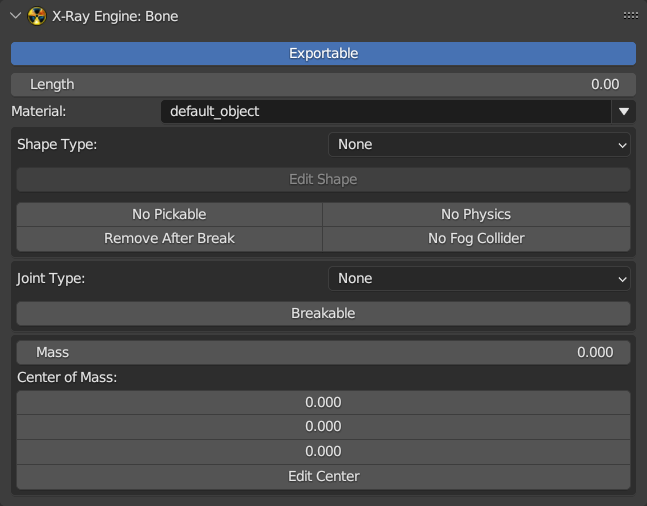This screenshot has width=647, height=506.
Task: Click the panel drag handle dots
Action: click(630, 16)
